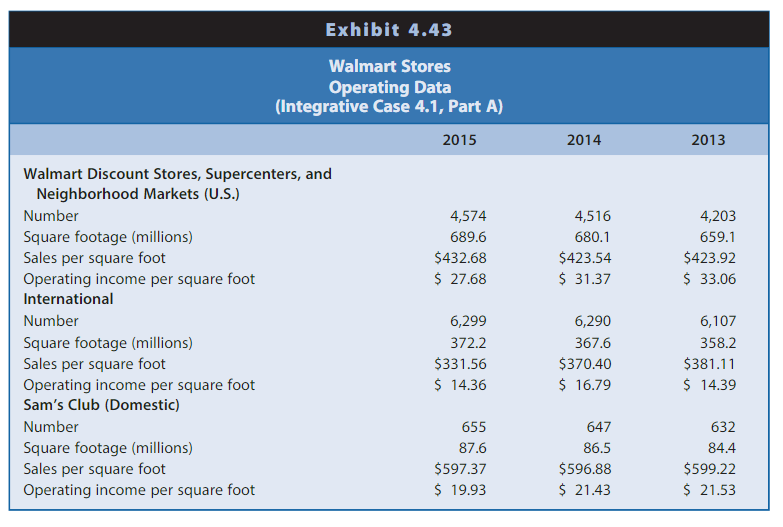Click the sales figure $432.68
This screenshot has width=783, height=527.
point(460,258)
